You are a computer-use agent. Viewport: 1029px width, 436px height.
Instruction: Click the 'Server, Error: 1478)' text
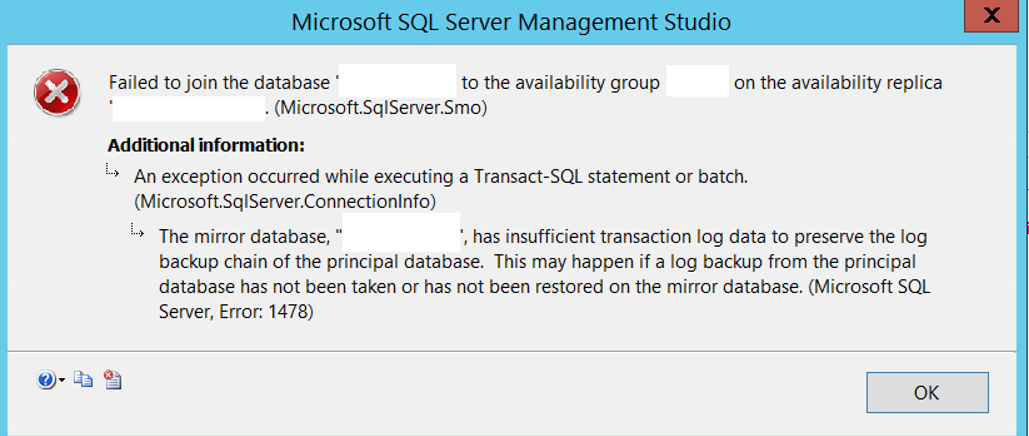pos(236,313)
